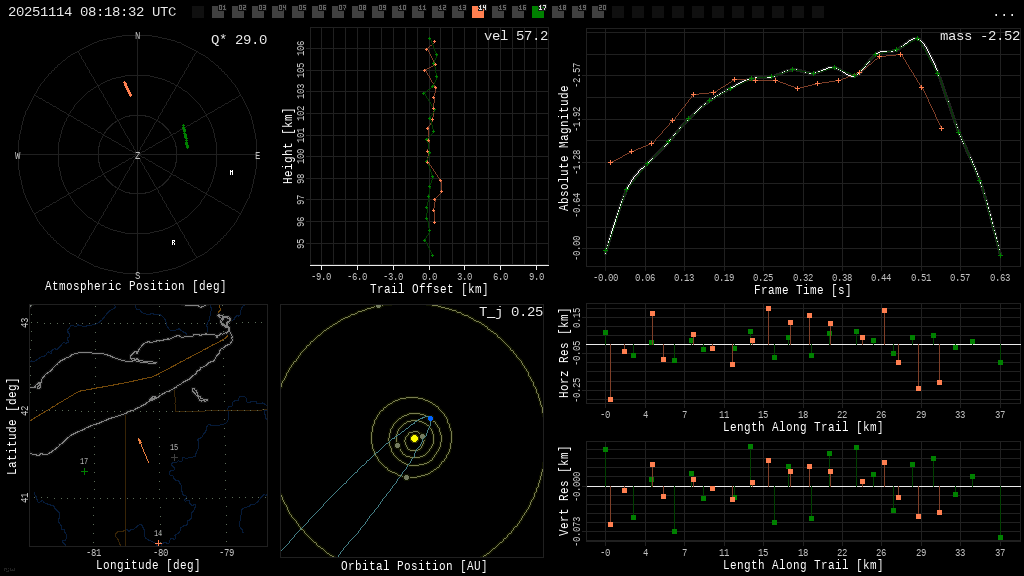Click the Absolute Magnitude axis label
The image size is (1024, 576).
(x=564, y=148)
